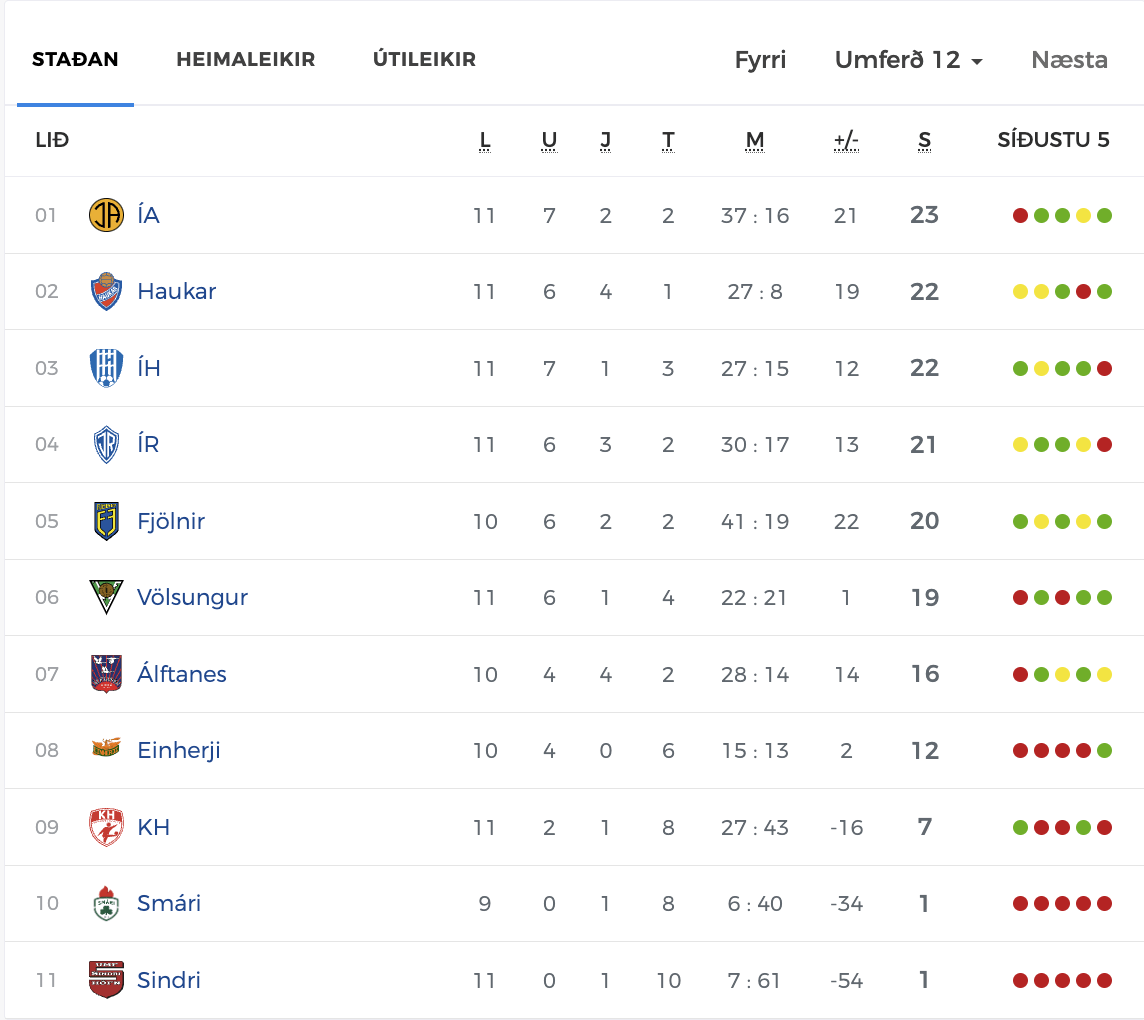Open the Umferð 12 round dropdown

[x=908, y=60]
